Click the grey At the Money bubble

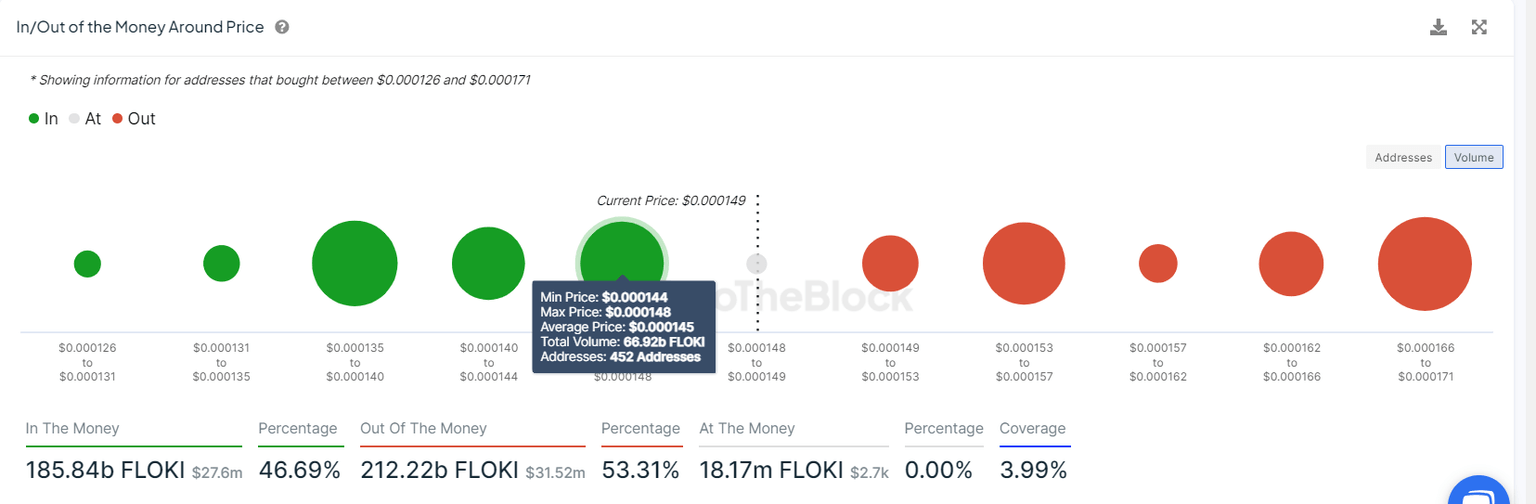point(757,264)
